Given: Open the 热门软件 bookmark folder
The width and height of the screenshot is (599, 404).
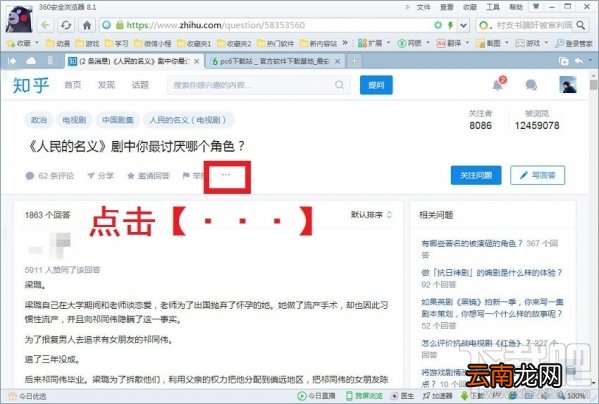Looking at the screenshot, I should (x=275, y=43).
